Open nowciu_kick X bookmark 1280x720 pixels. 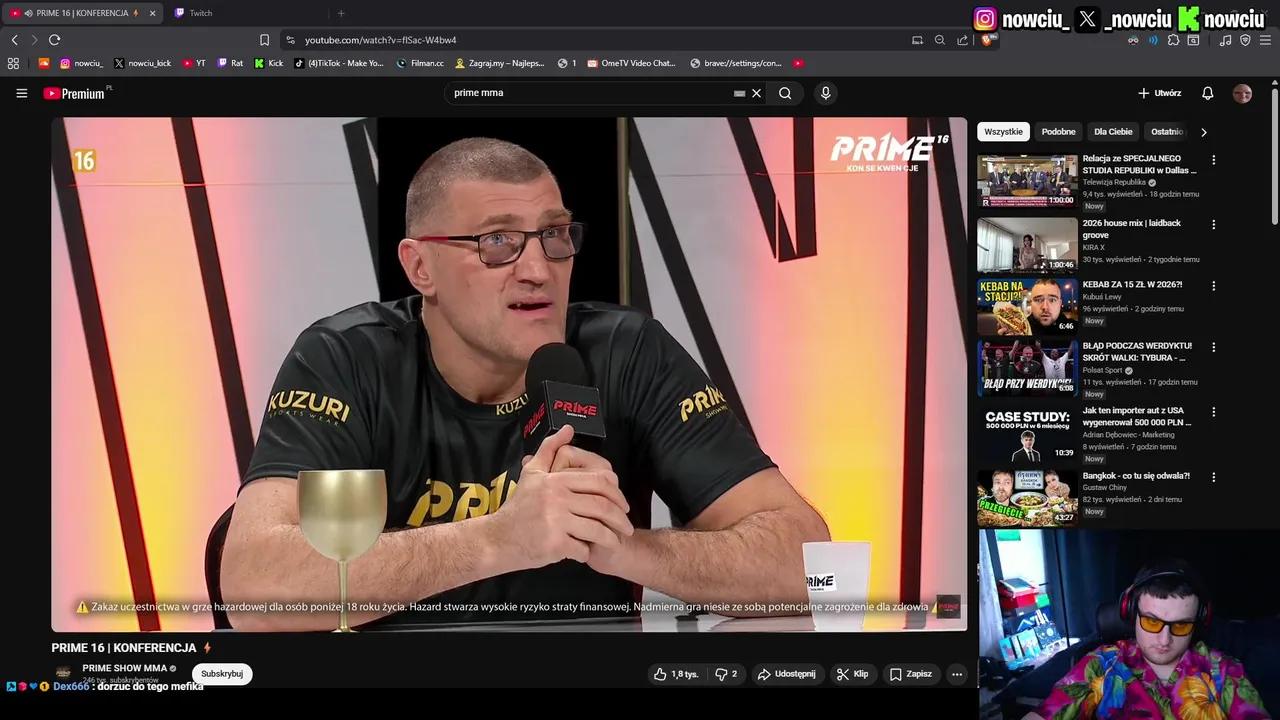pos(142,63)
